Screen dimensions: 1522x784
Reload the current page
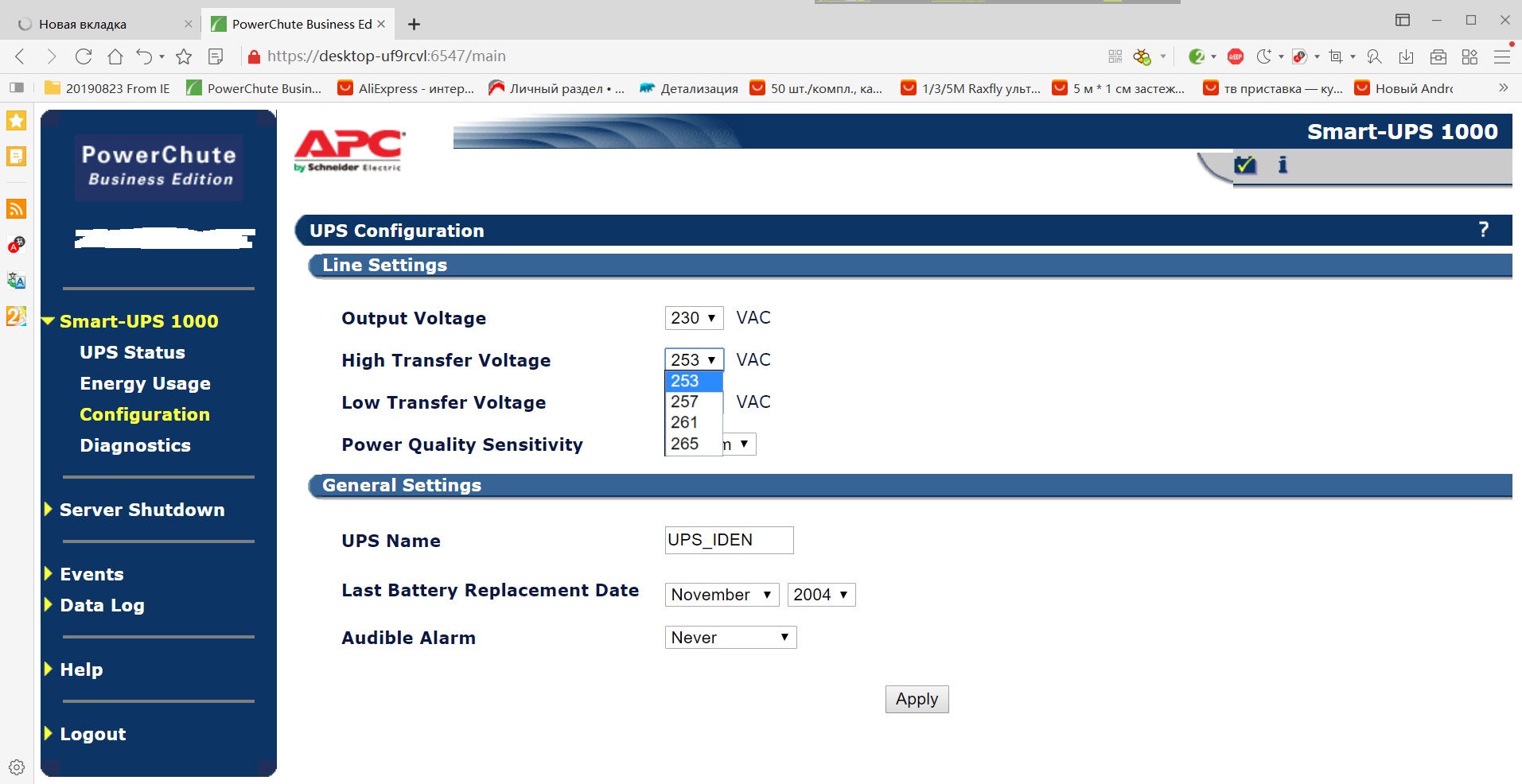(x=84, y=56)
